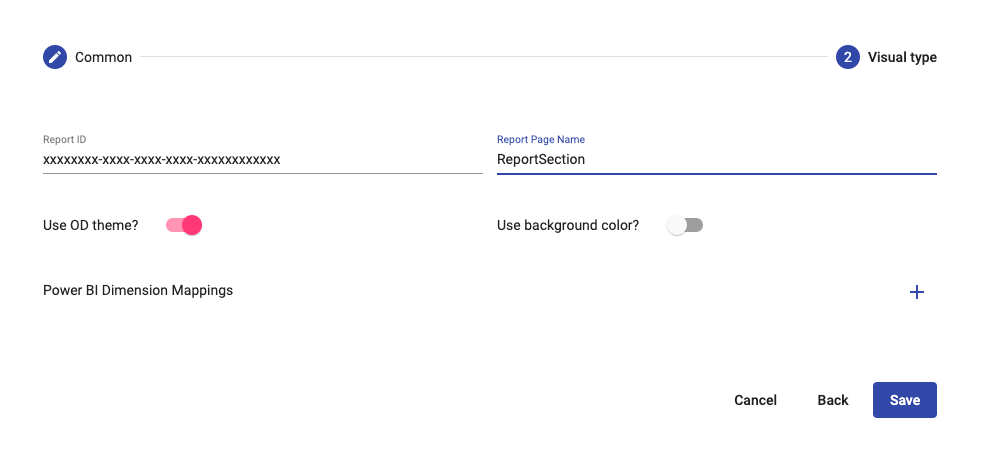Click the 'Use background color?' label
Image resolution: width=983 pixels, height=456 pixels.
pos(568,225)
